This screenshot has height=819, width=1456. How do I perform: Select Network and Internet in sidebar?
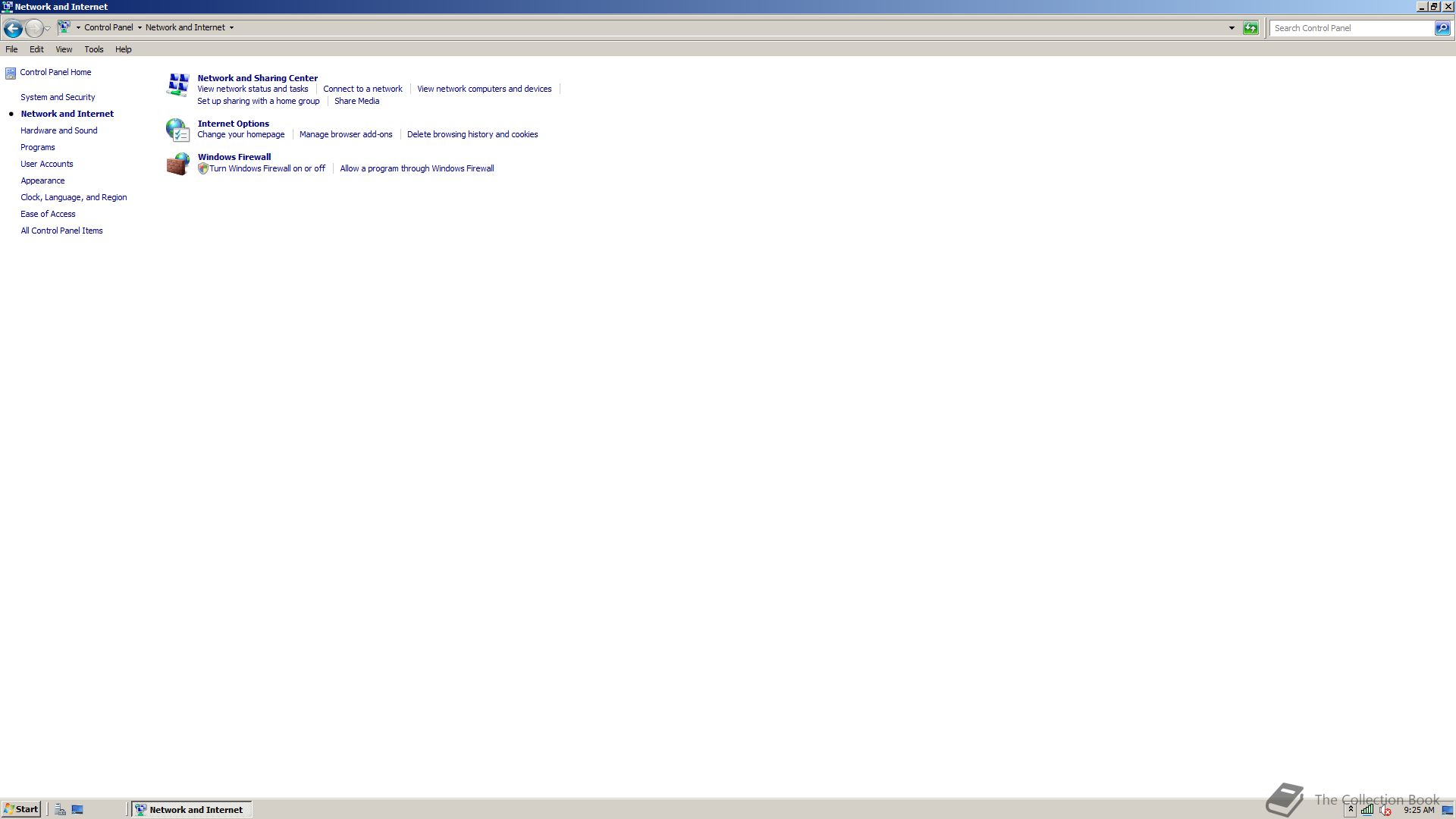67,115
